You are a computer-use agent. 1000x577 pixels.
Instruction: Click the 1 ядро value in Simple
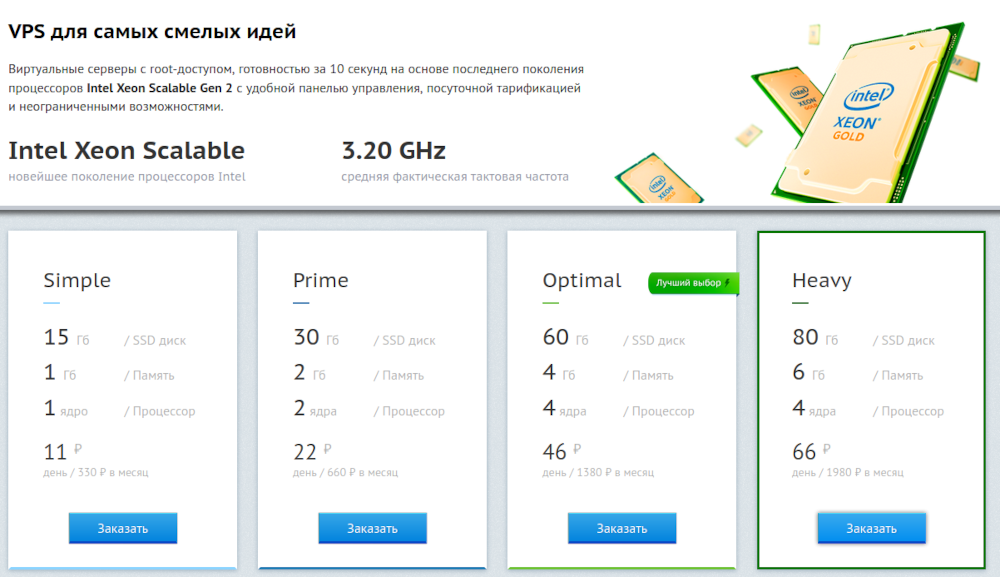pos(66,408)
